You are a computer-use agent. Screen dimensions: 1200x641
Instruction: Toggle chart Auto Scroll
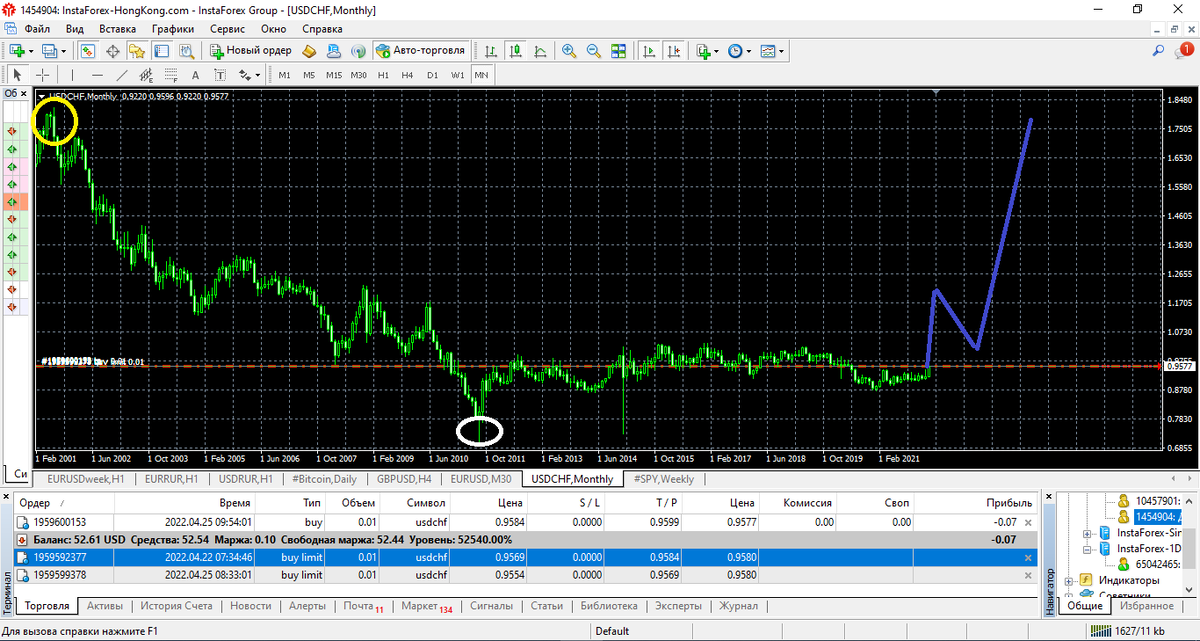pos(649,50)
